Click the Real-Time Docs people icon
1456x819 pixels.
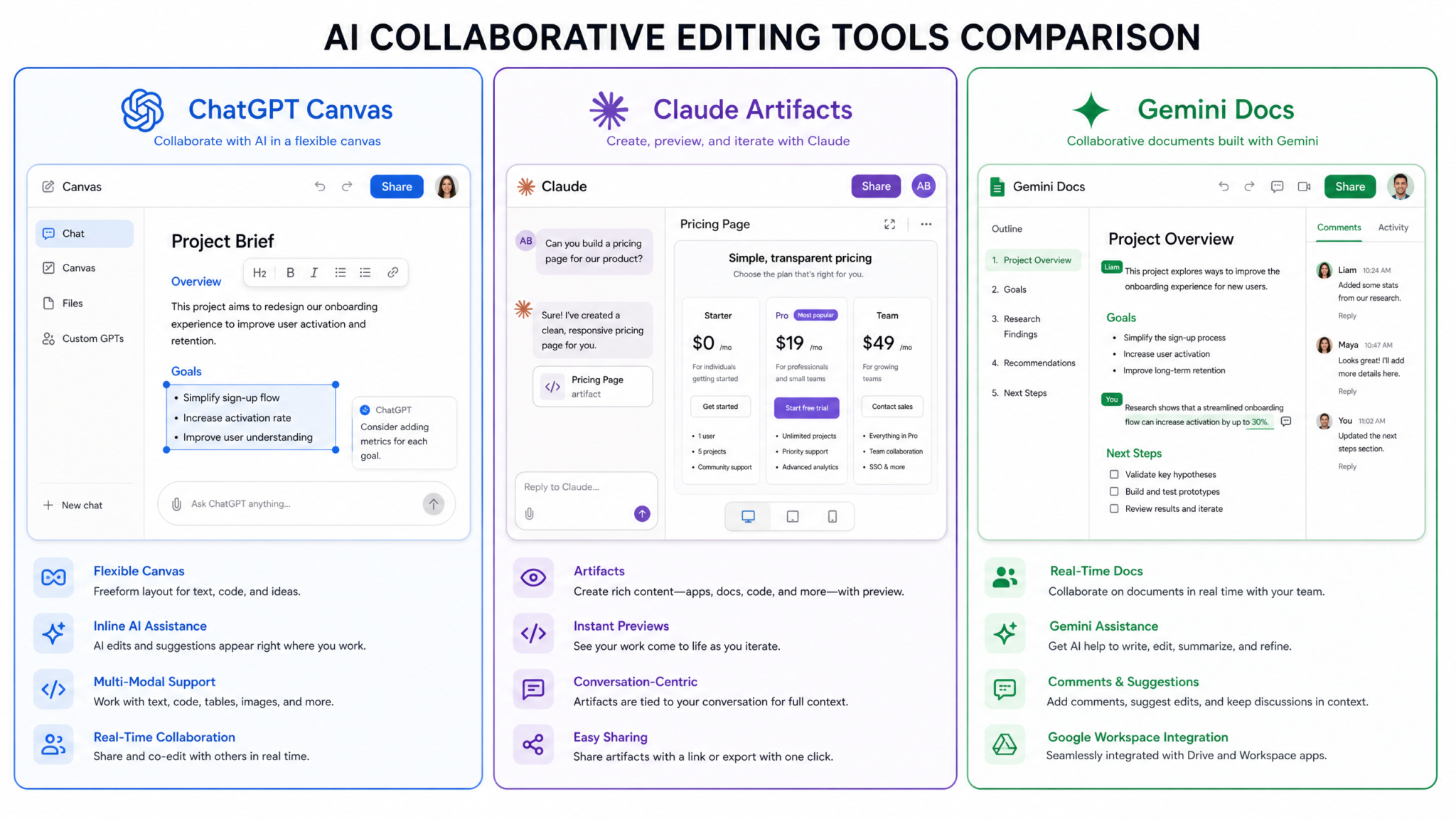(x=1005, y=577)
